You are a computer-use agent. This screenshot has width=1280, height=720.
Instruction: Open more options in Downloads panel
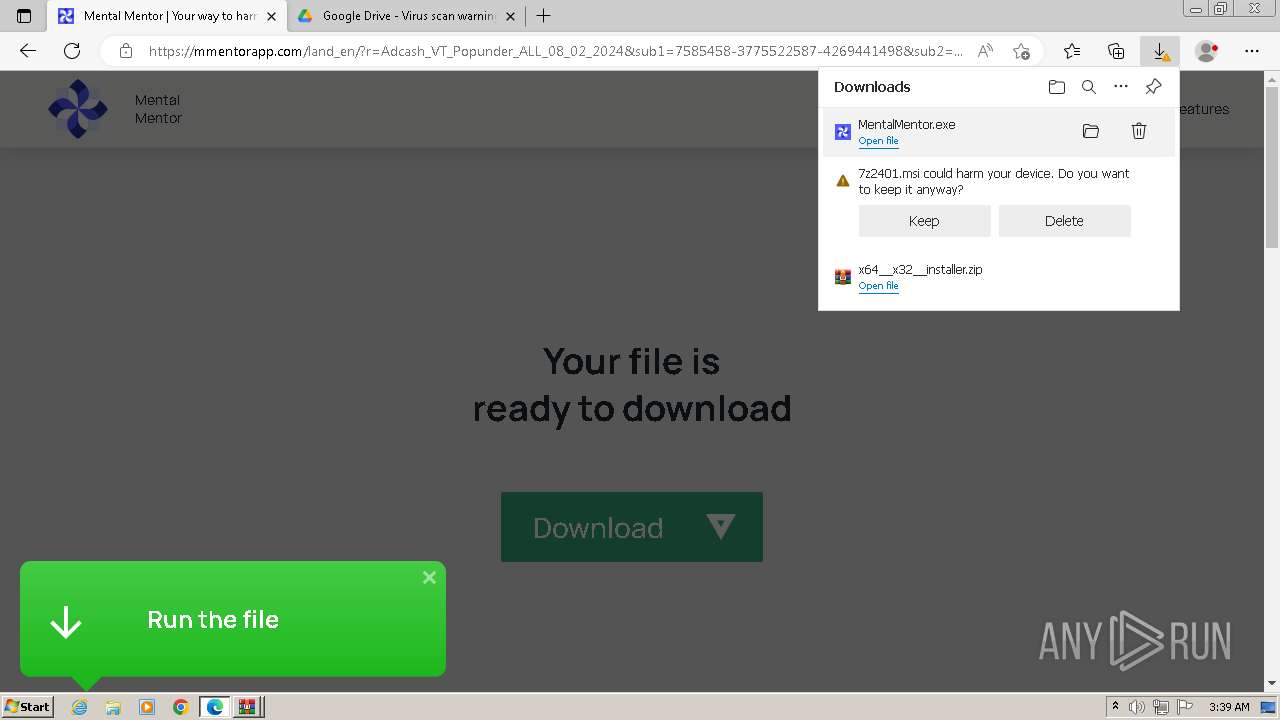tap(1121, 87)
